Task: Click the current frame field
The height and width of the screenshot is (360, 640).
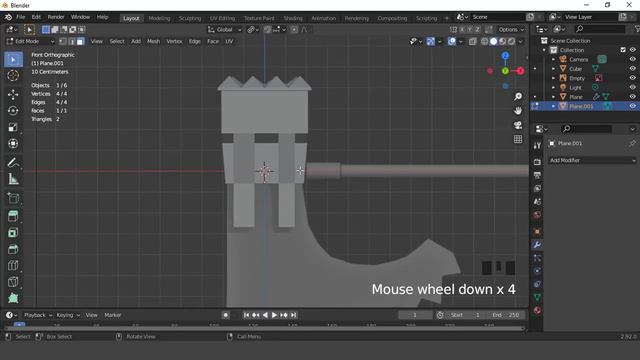Action: click(415, 315)
